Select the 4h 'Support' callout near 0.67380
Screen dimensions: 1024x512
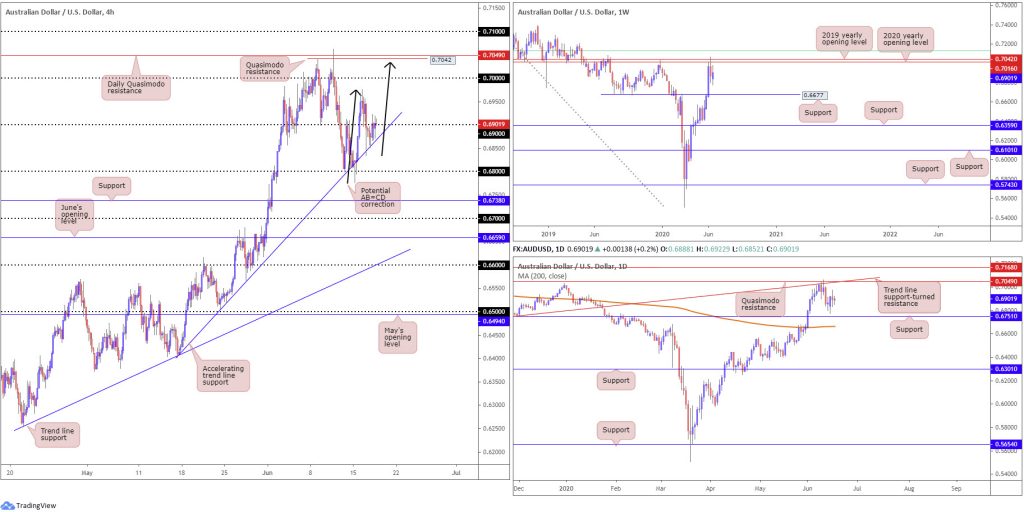[x=111, y=185]
